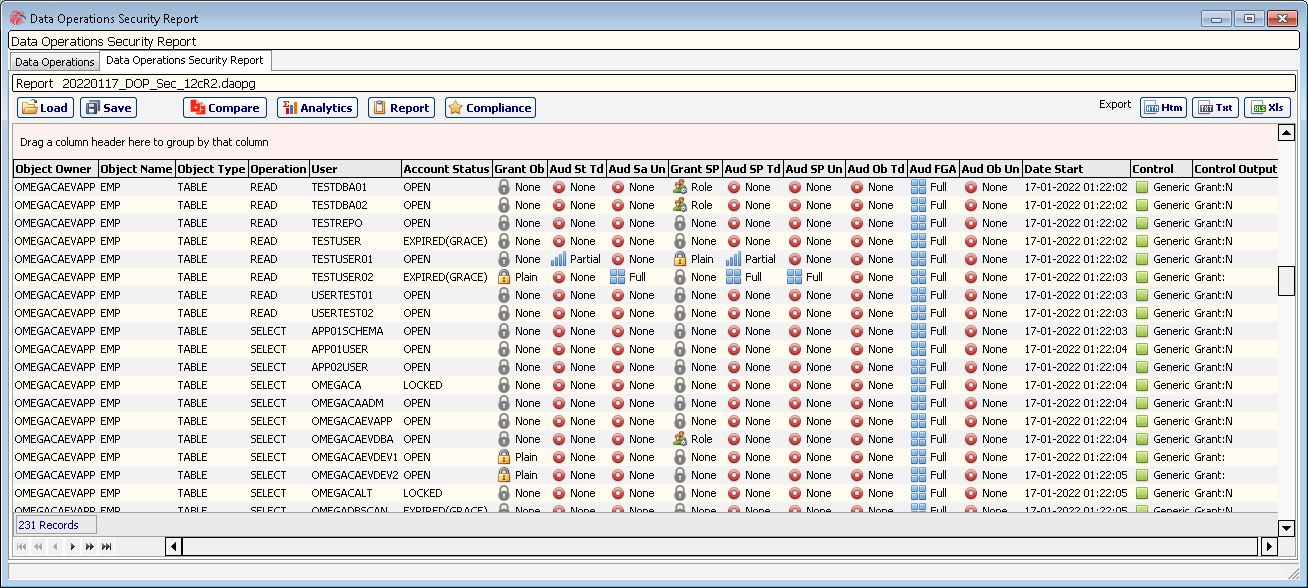This screenshot has height=588, width=1308.
Task: Click the Aud St Td column header
Action: coord(577,169)
